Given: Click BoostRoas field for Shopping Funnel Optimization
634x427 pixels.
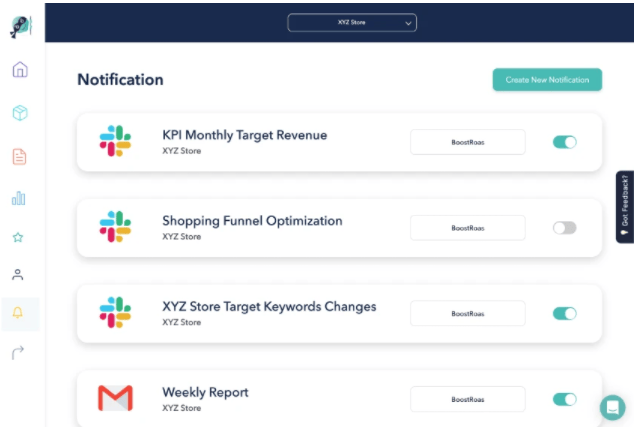Looking at the screenshot, I should (467, 228).
